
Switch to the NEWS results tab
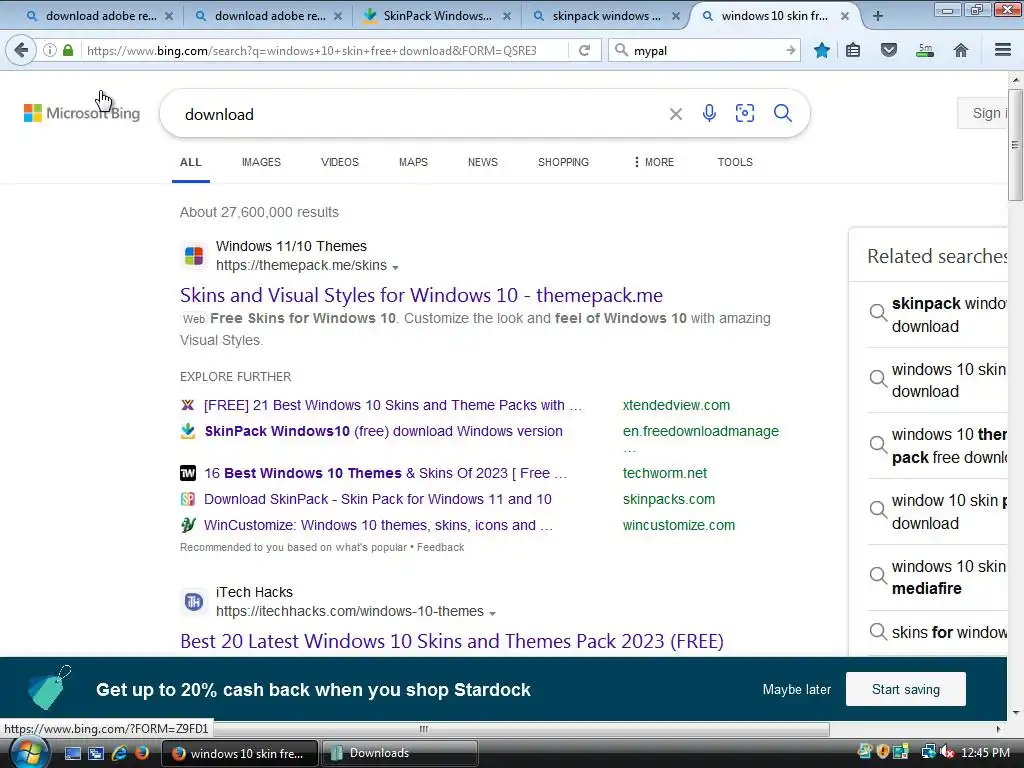coord(483,162)
